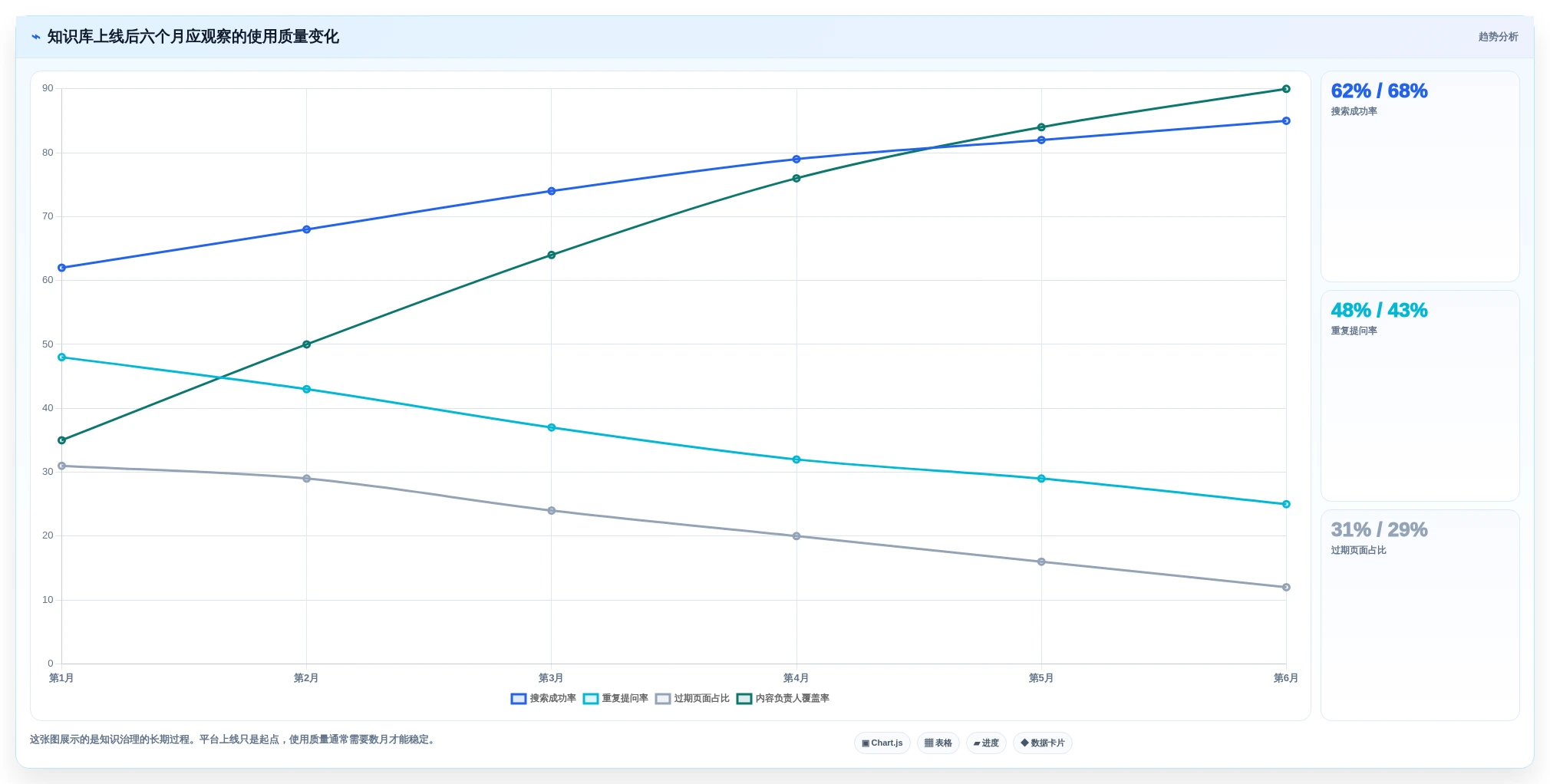
Task: Click the 数据卡片 tag
Action: (x=1042, y=743)
